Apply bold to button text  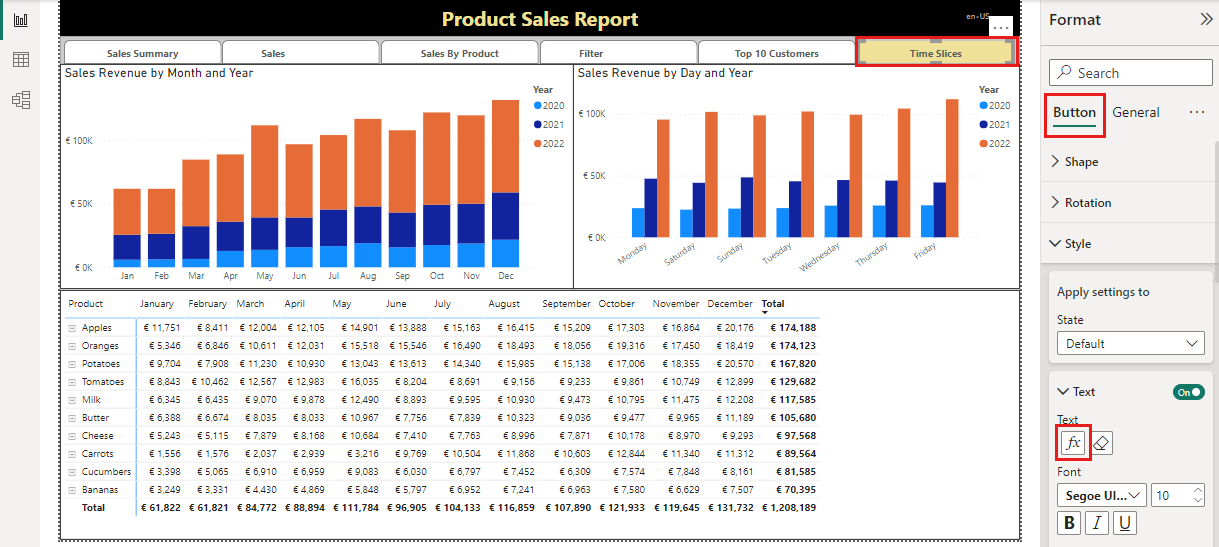[x=1071, y=522]
